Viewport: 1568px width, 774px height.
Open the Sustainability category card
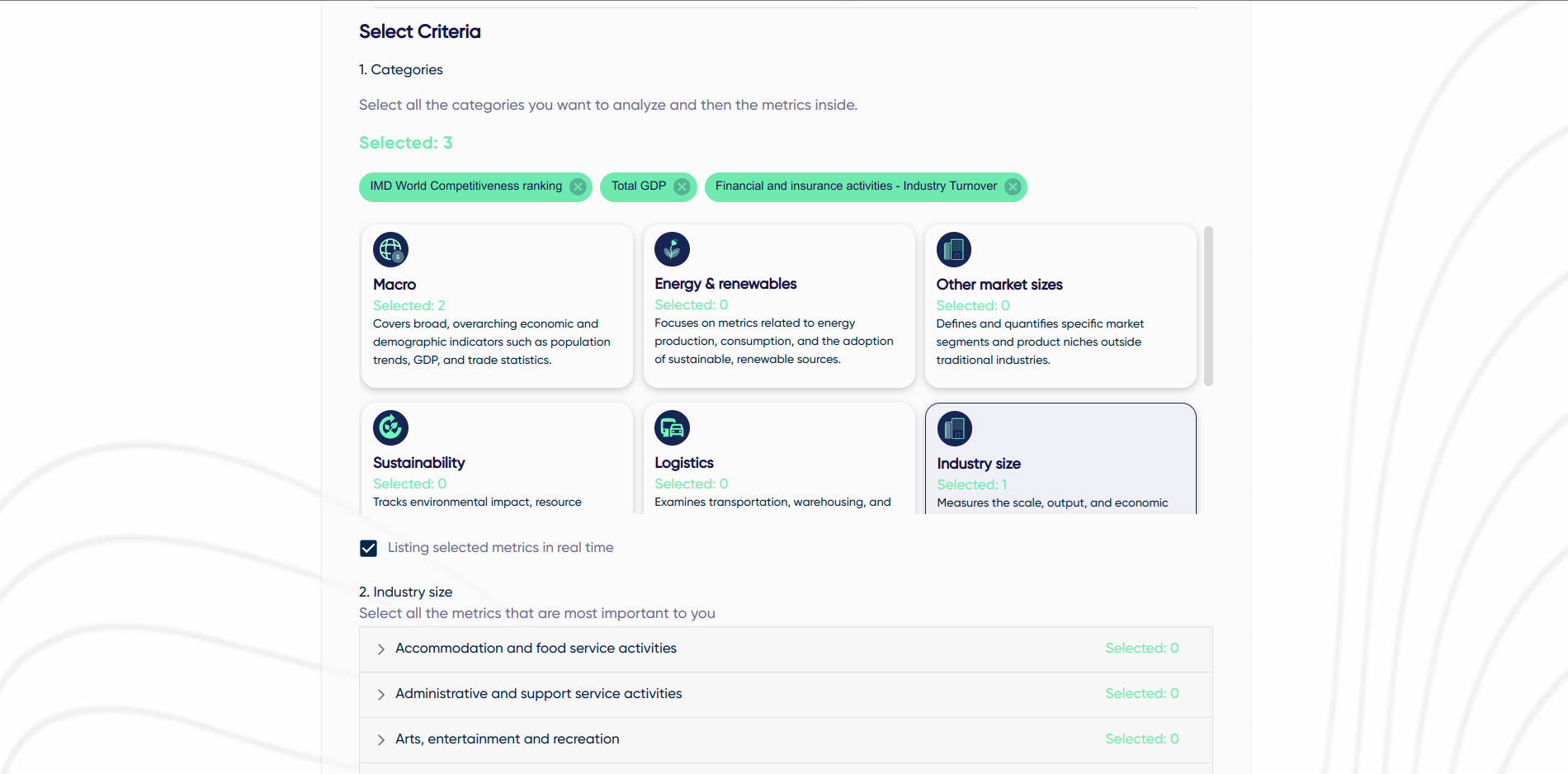pyautogui.click(x=497, y=458)
